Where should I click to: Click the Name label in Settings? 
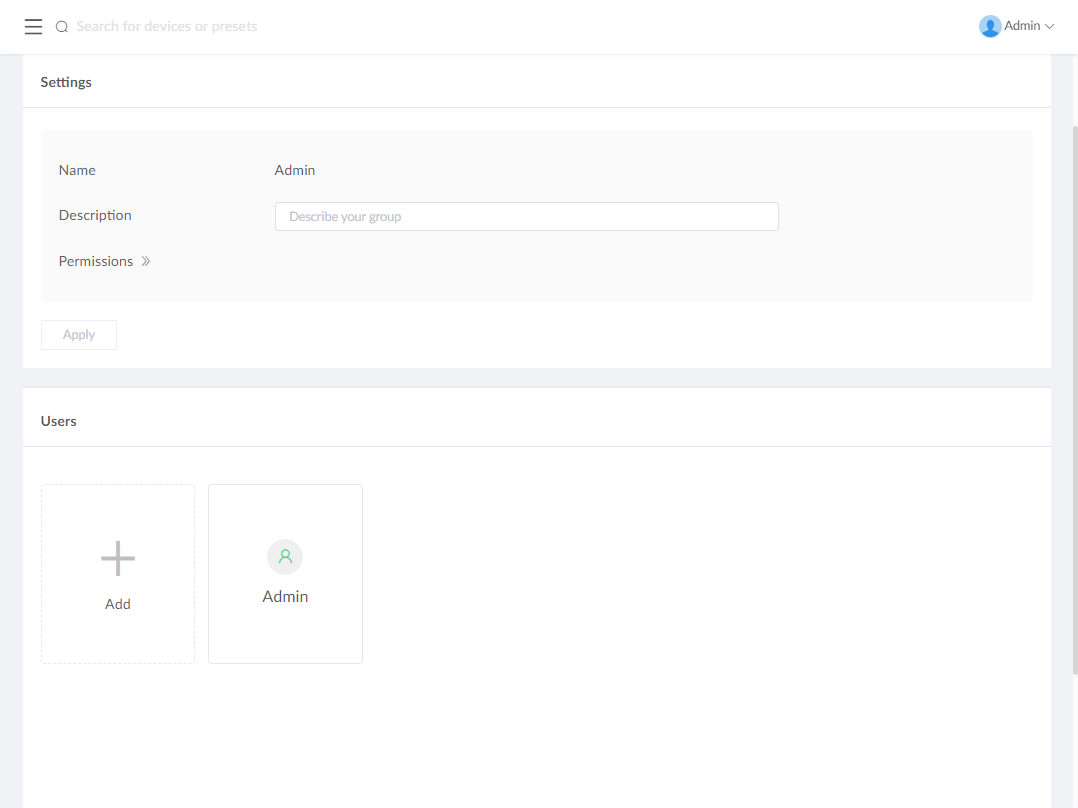[77, 170]
